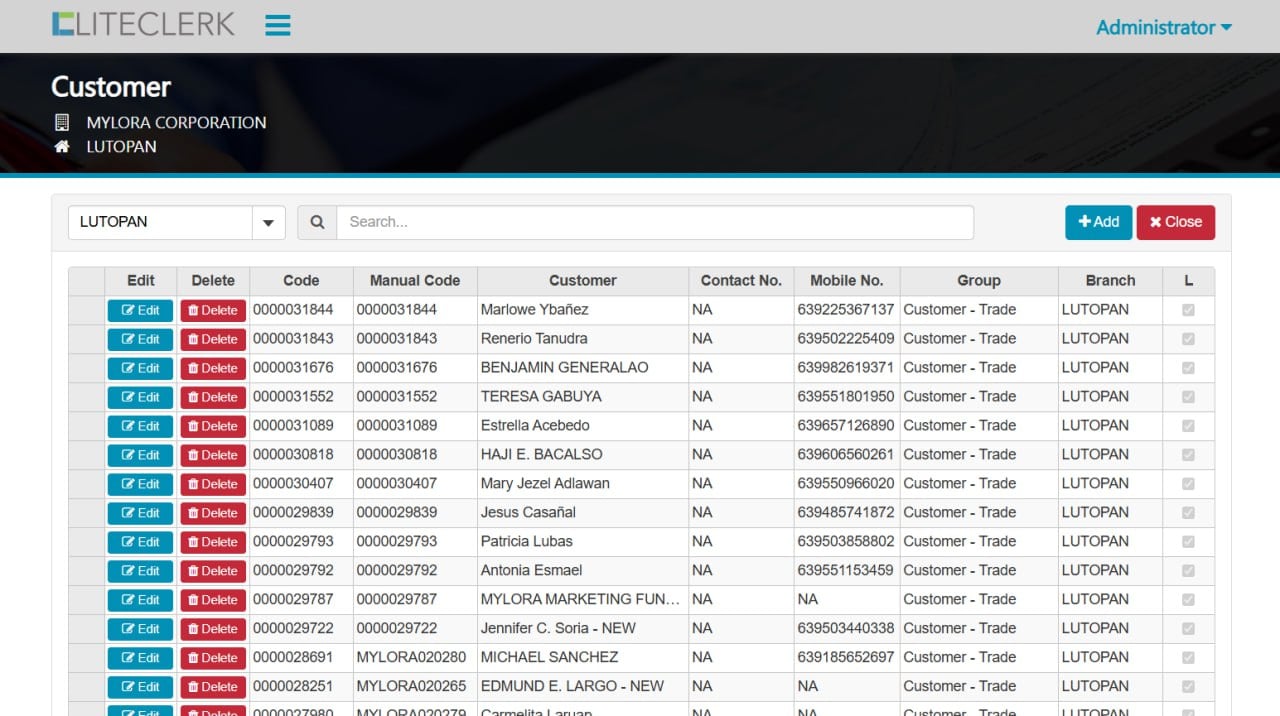Viewport: 1280px width, 716px height.
Task: Open the hamburger navigation menu
Action: (278, 26)
